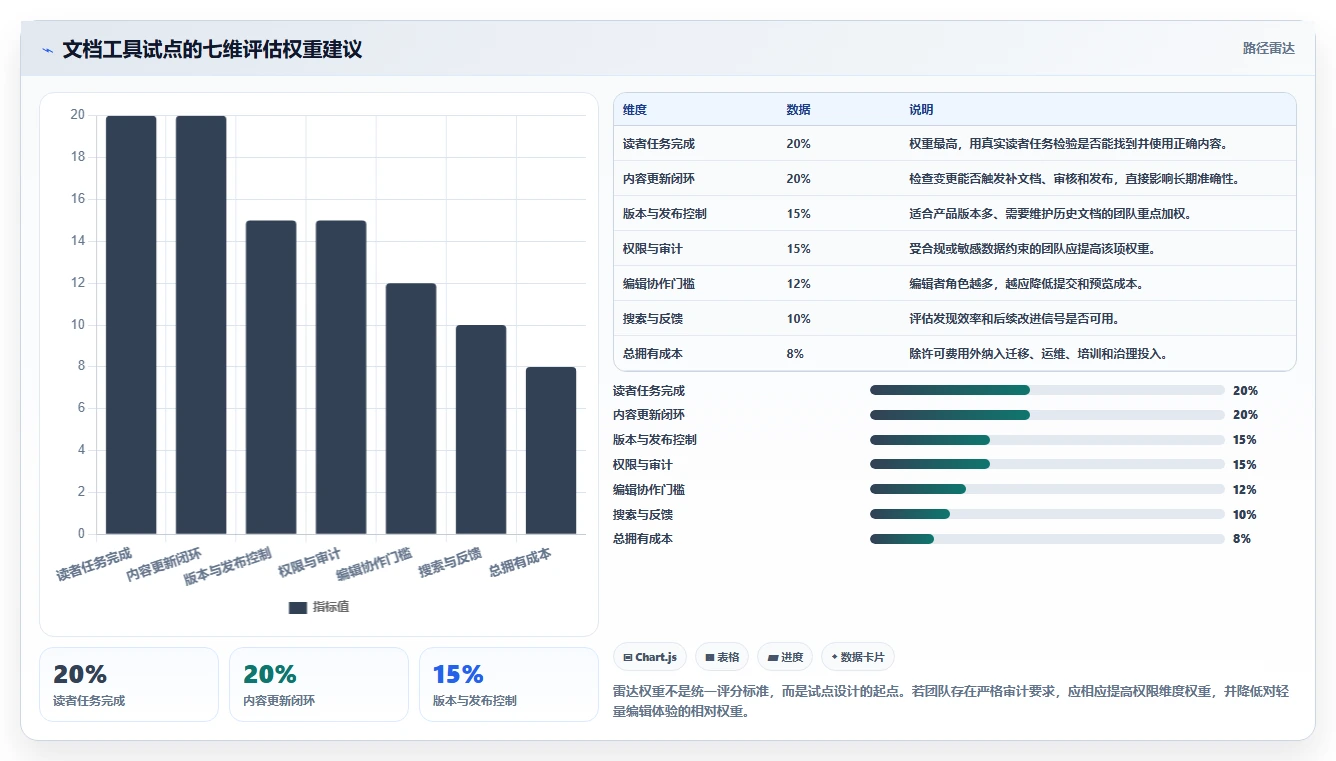This screenshot has width=1336, height=761.
Task: Click the 权限与审计 bar in the chart
Action: [341, 377]
